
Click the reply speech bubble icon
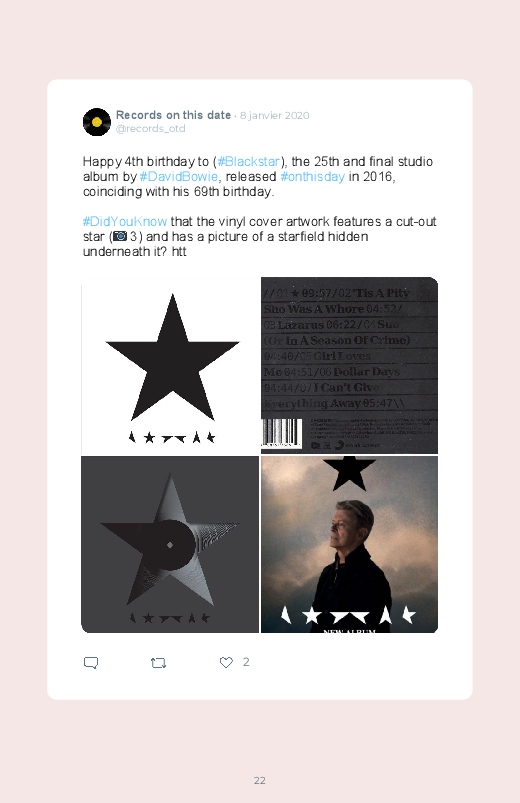point(91,663)
